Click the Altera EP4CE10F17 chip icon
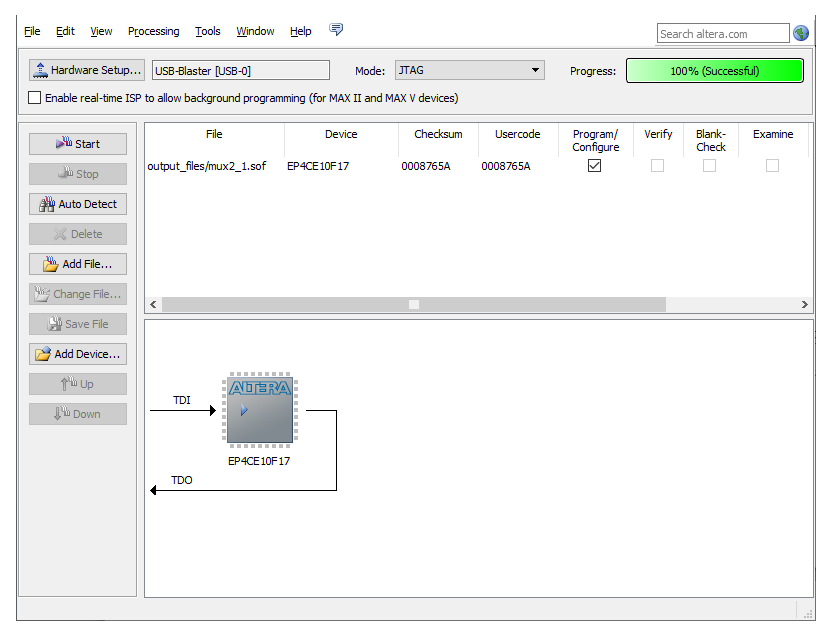 pos(259,410)
